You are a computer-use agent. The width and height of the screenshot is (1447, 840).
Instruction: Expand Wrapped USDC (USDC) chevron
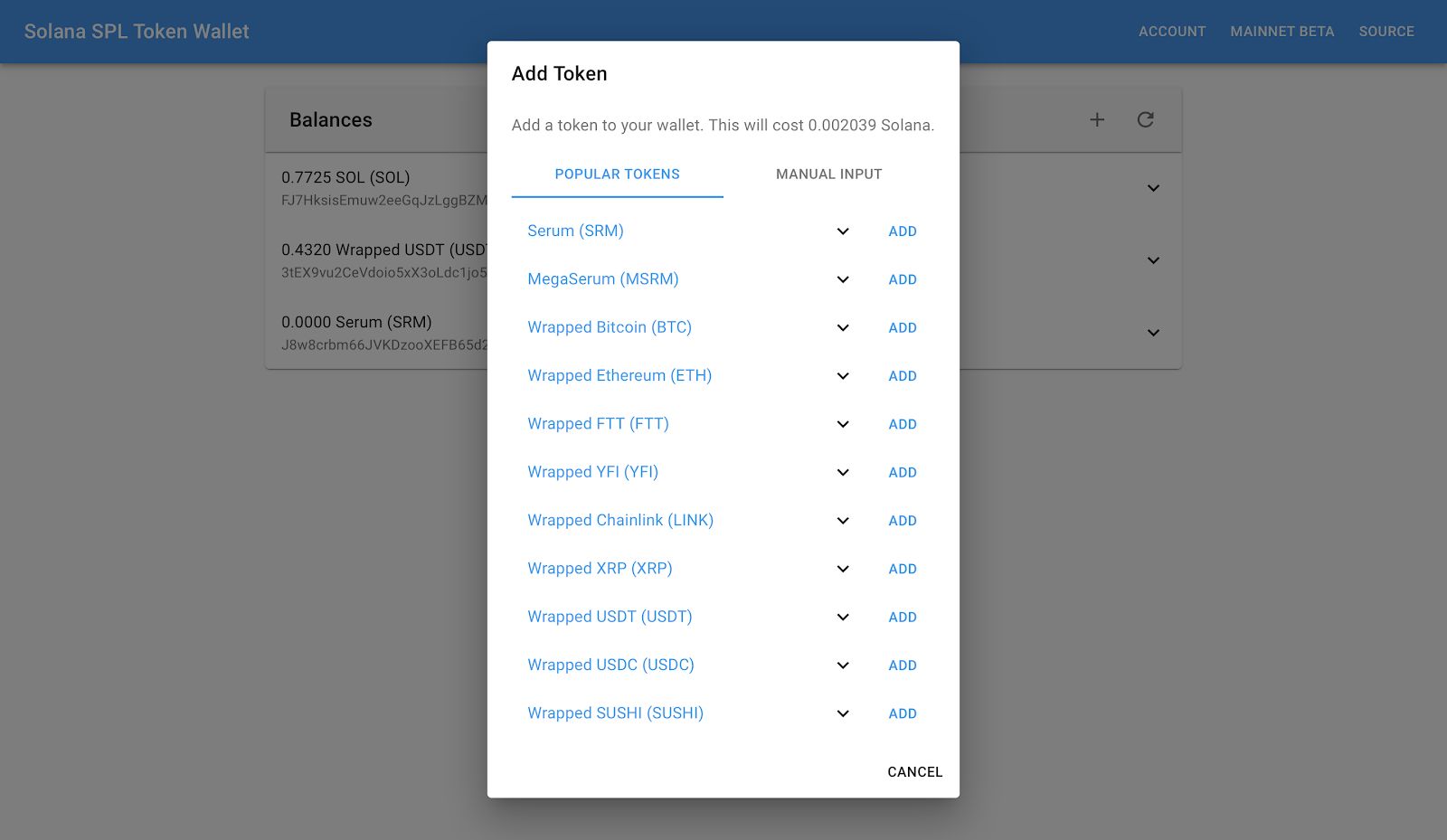843,665
